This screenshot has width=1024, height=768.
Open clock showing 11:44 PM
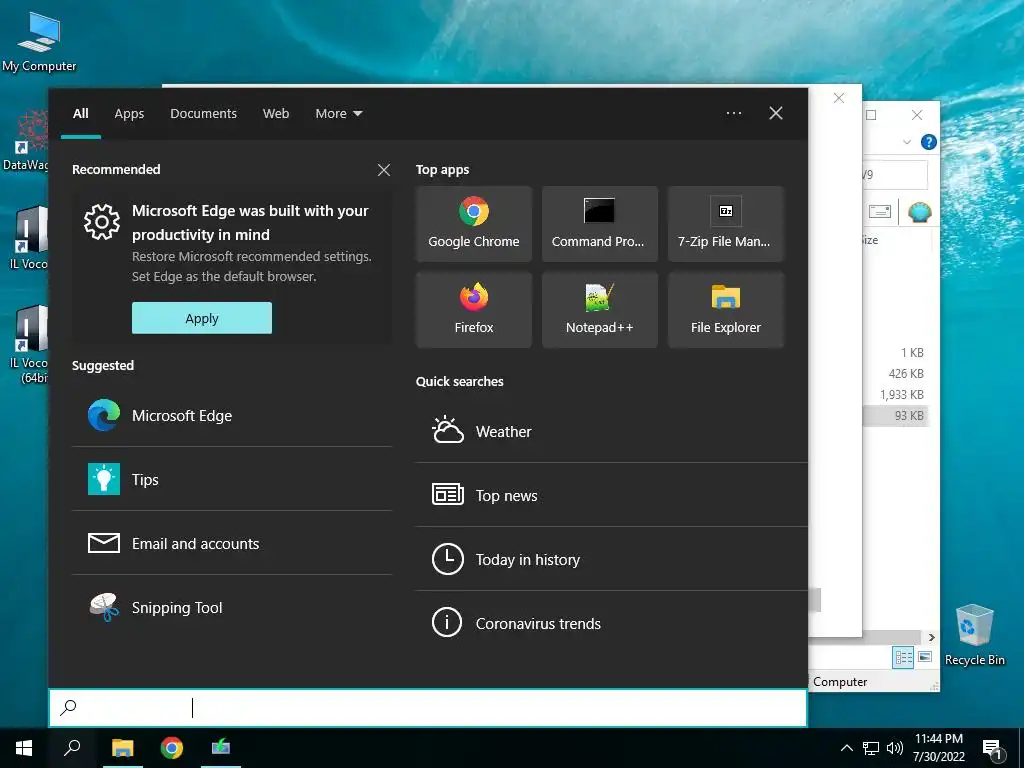(938, 748)
